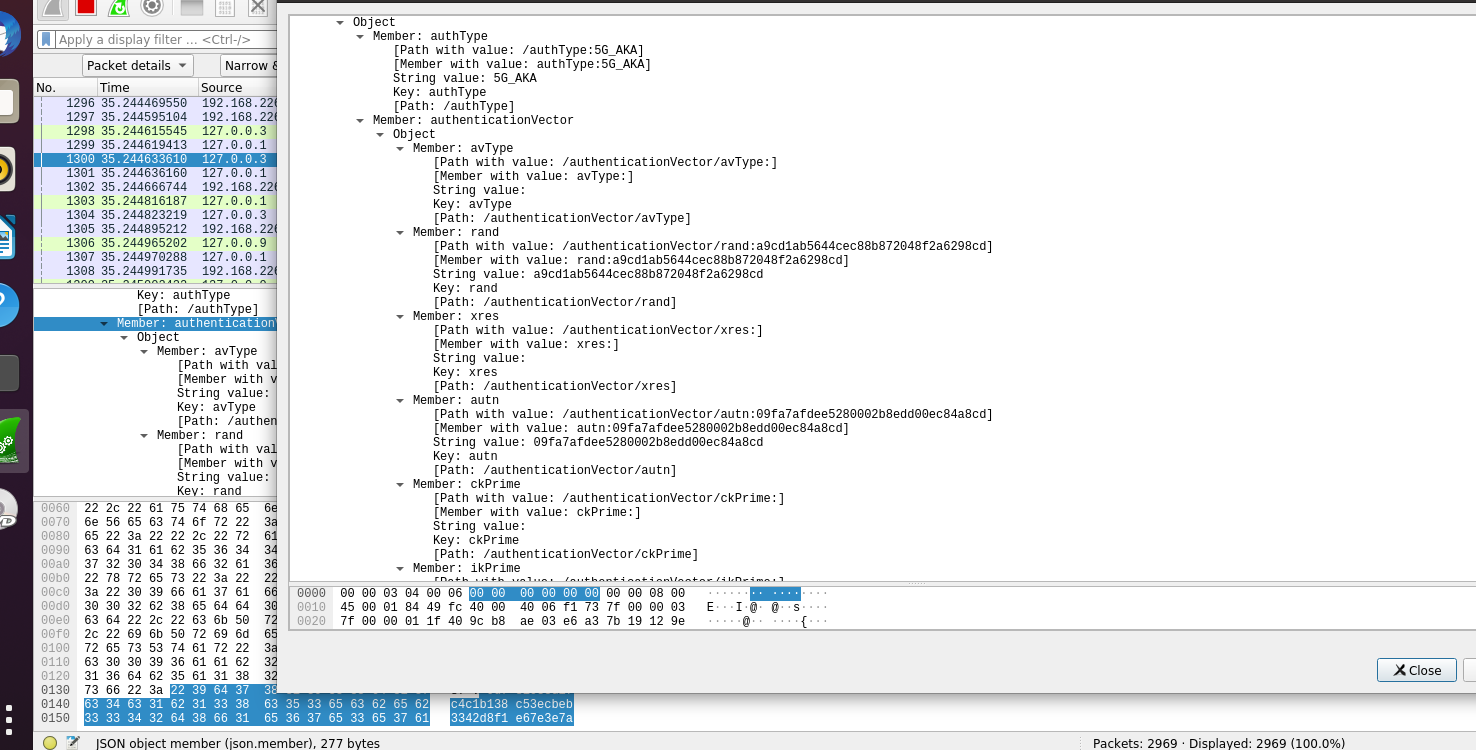Collapse Member: avType in dialog
This screenshot has height=750, width=1476.
tap(401, 148)
